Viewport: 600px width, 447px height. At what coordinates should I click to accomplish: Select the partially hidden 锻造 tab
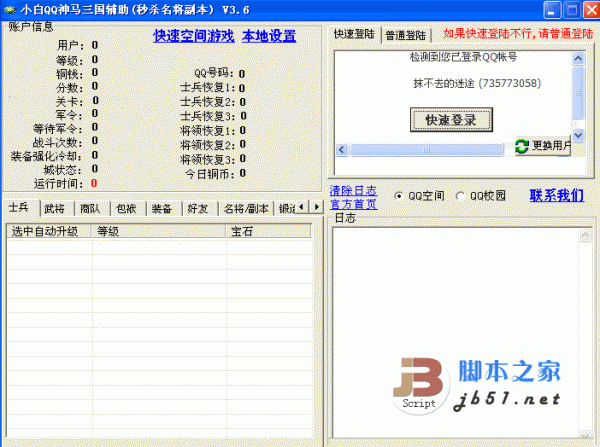tap(286, 209)
